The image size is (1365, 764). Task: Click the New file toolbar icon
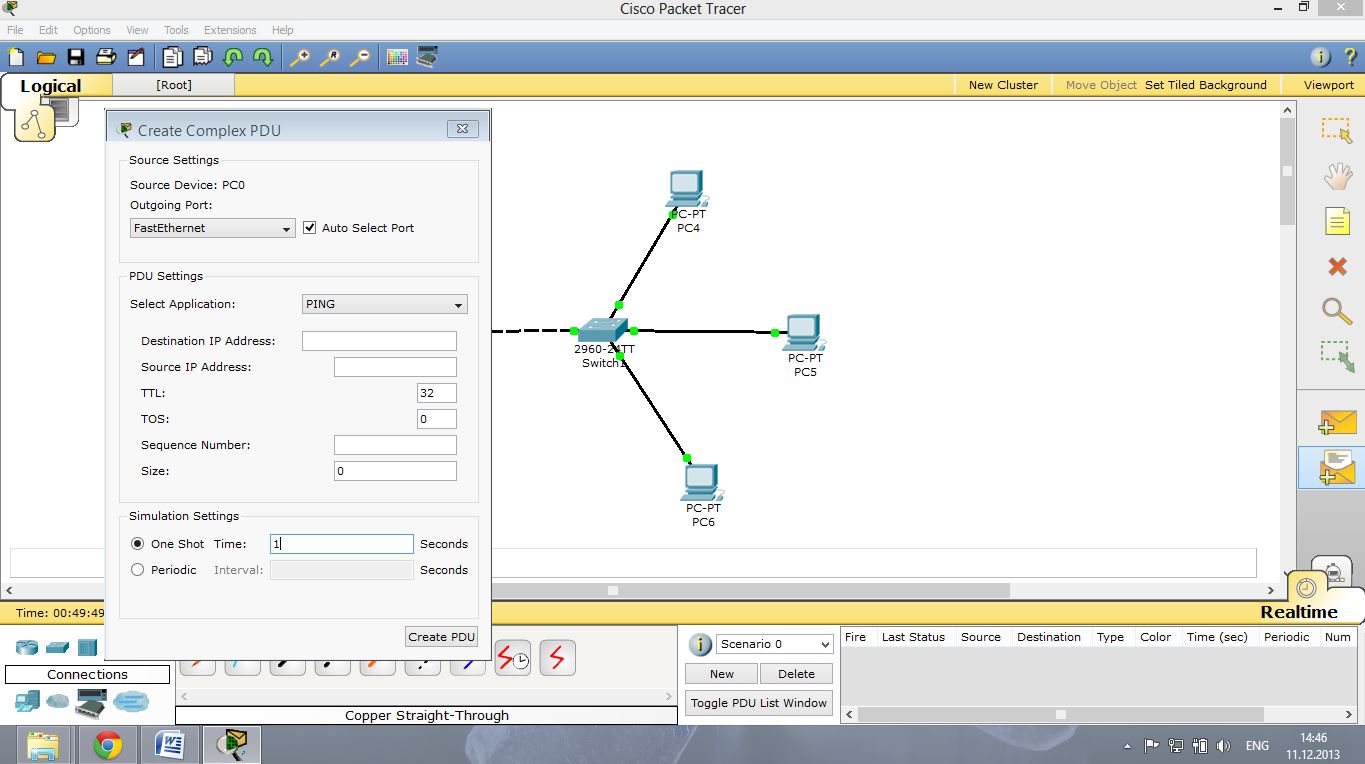16,57
